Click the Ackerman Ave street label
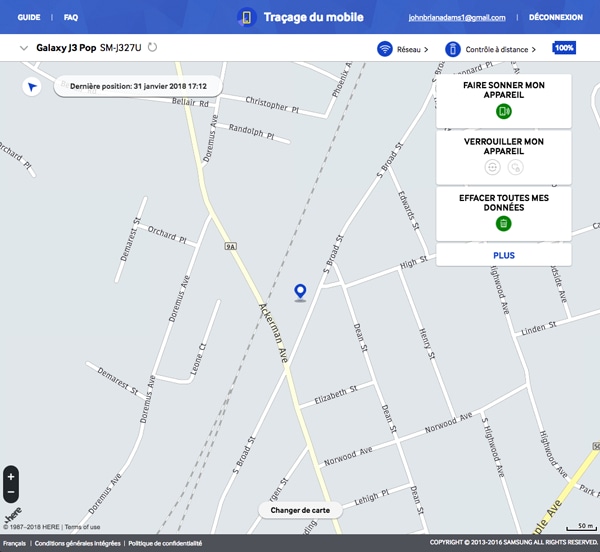The height and width of the screenshot is (552, 600). [x=273, y=333]
